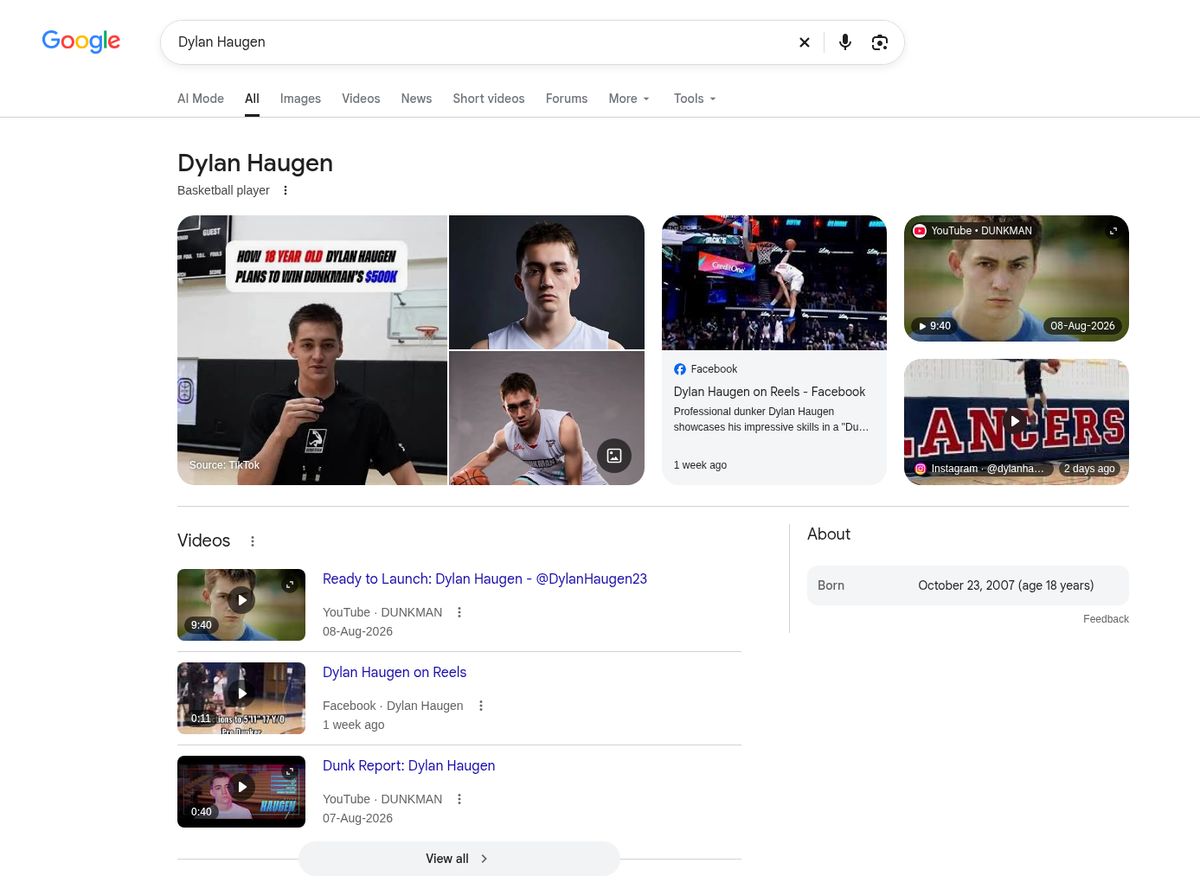The width and height of the screenshot is (1200, 895).
Task: Click the search input field
Action: [x=480, y=42]
